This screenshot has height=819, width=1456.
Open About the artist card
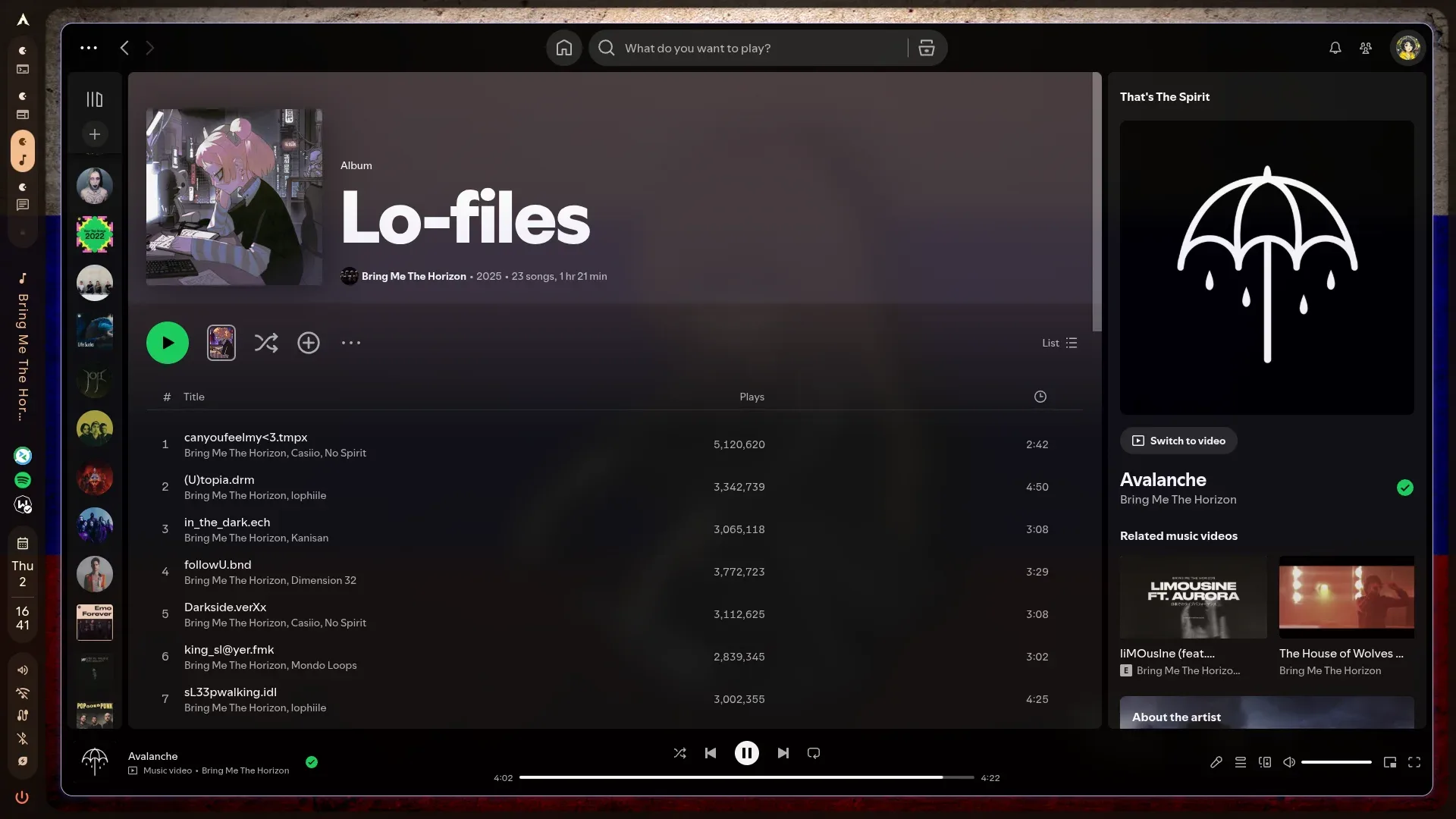pos(1266,713)
